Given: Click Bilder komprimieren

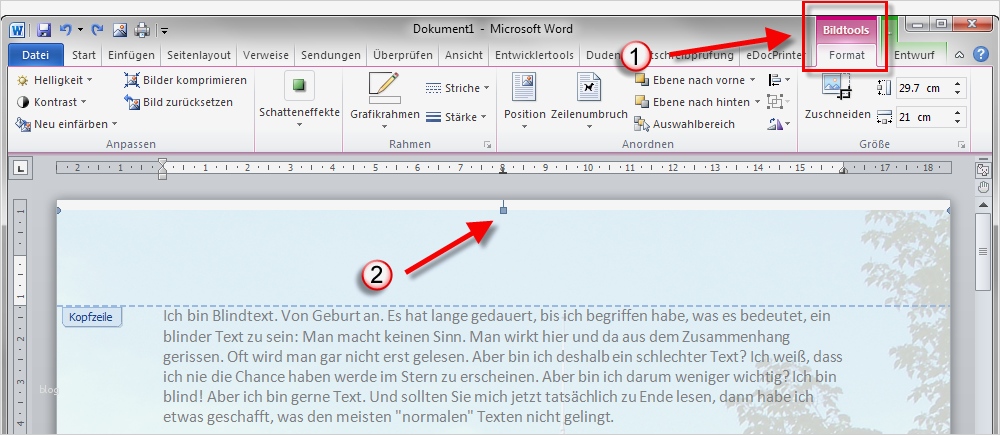Looking at the screenshot, I should tap(186, 80).
